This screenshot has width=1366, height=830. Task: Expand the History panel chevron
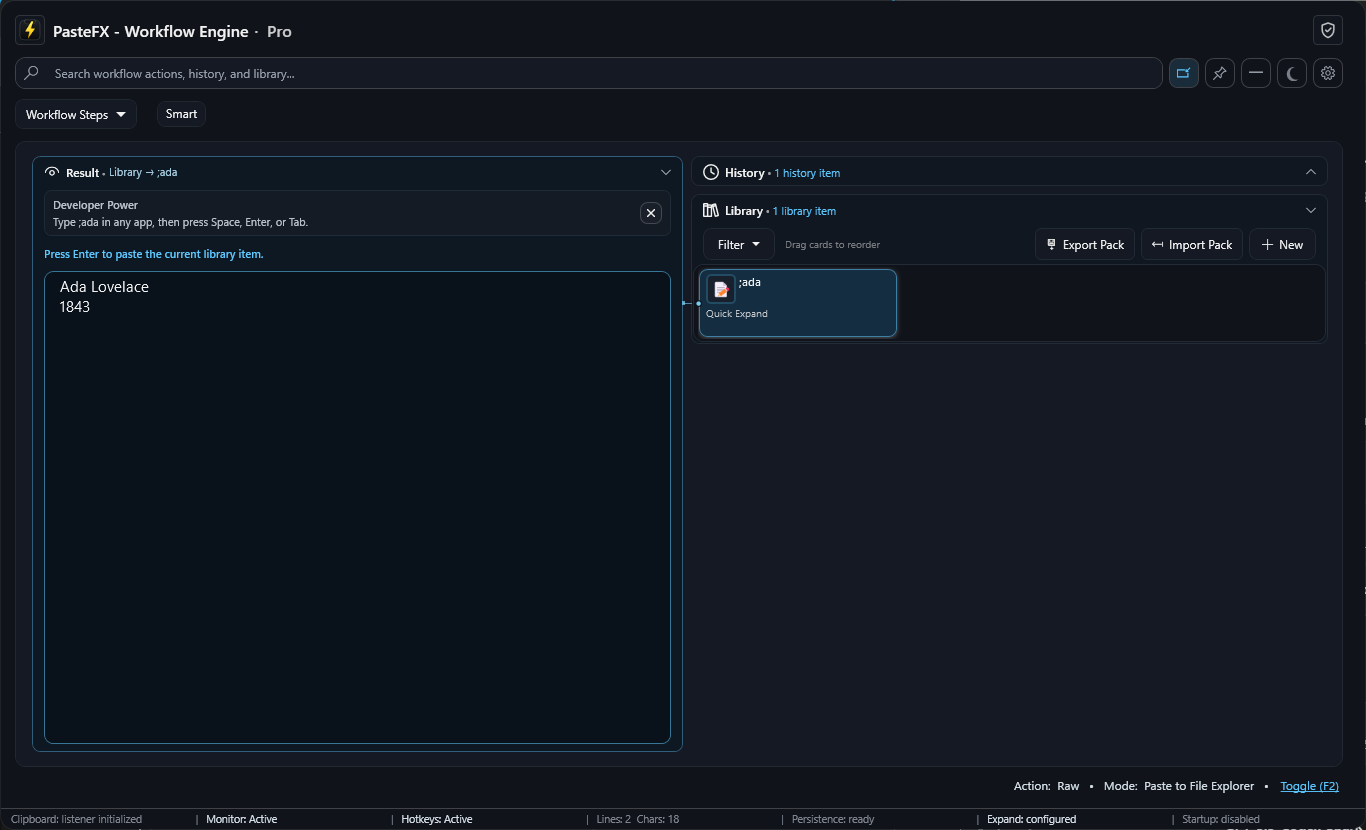click(x=1311, y=172)
